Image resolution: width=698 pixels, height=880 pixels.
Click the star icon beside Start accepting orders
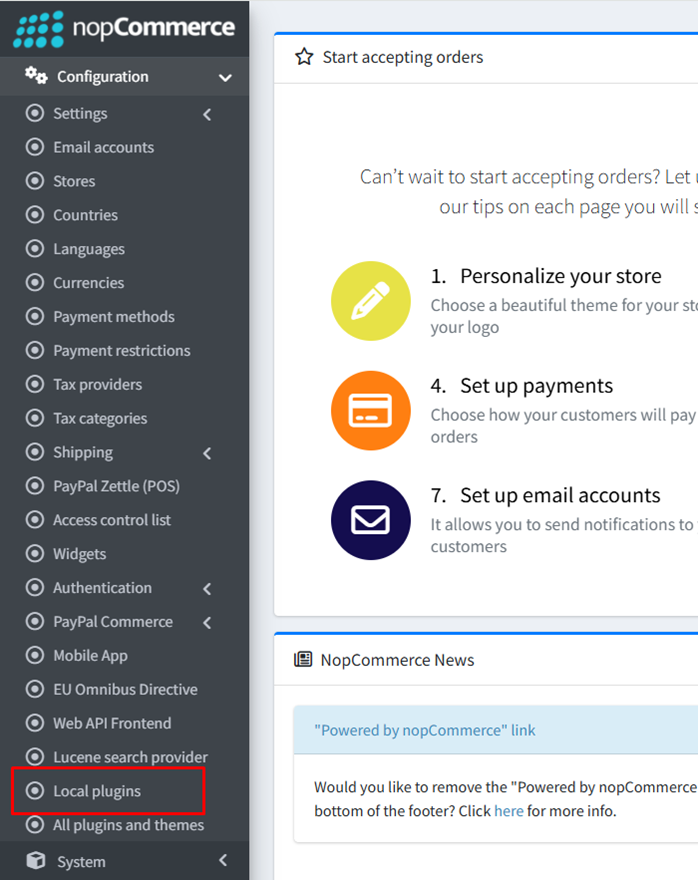pos(304,57)
